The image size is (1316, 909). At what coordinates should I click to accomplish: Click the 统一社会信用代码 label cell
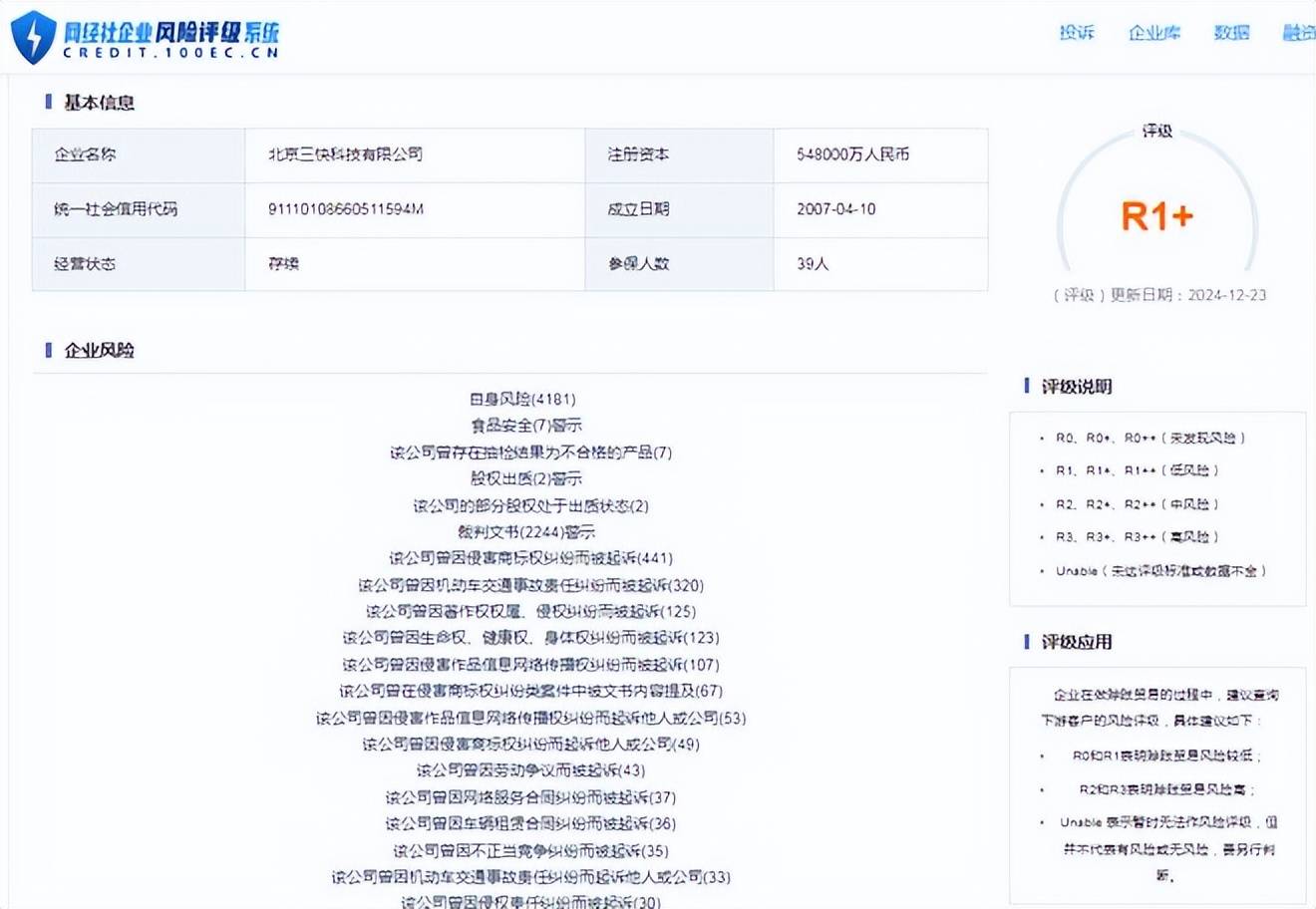point(139,209)
